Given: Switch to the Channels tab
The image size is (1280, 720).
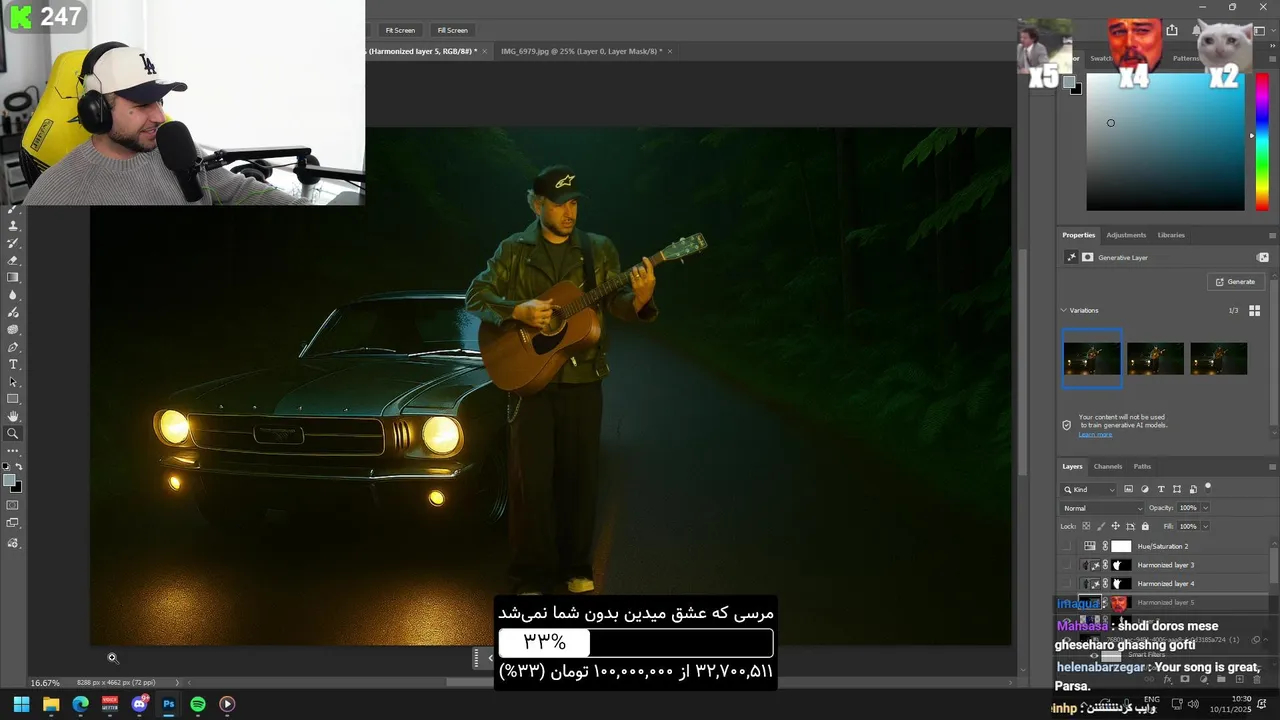Looking at the screenshot, I should pyautogui.click(x=1108, y=467).
